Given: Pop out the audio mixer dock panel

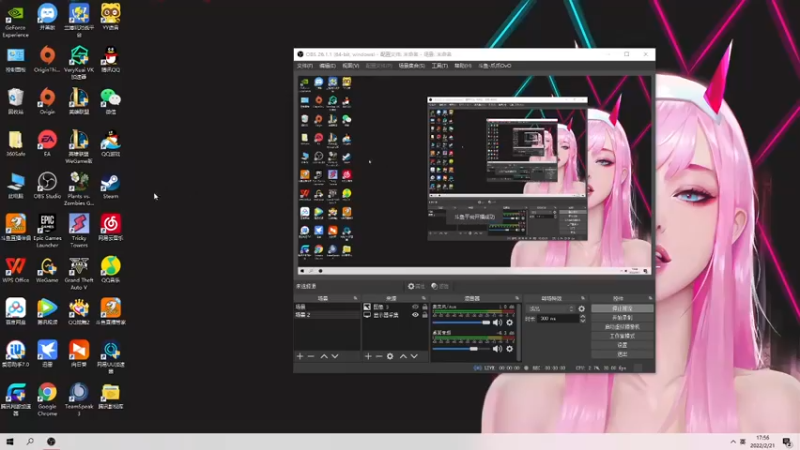Looking at the screenshot, I should (x=517, y=298).
